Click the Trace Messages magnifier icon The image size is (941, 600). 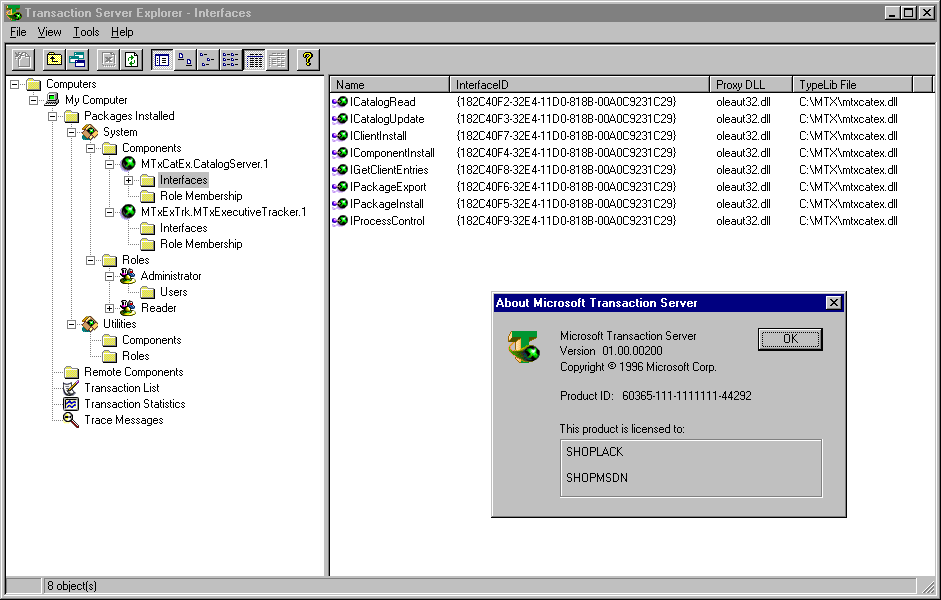(71, 420)
